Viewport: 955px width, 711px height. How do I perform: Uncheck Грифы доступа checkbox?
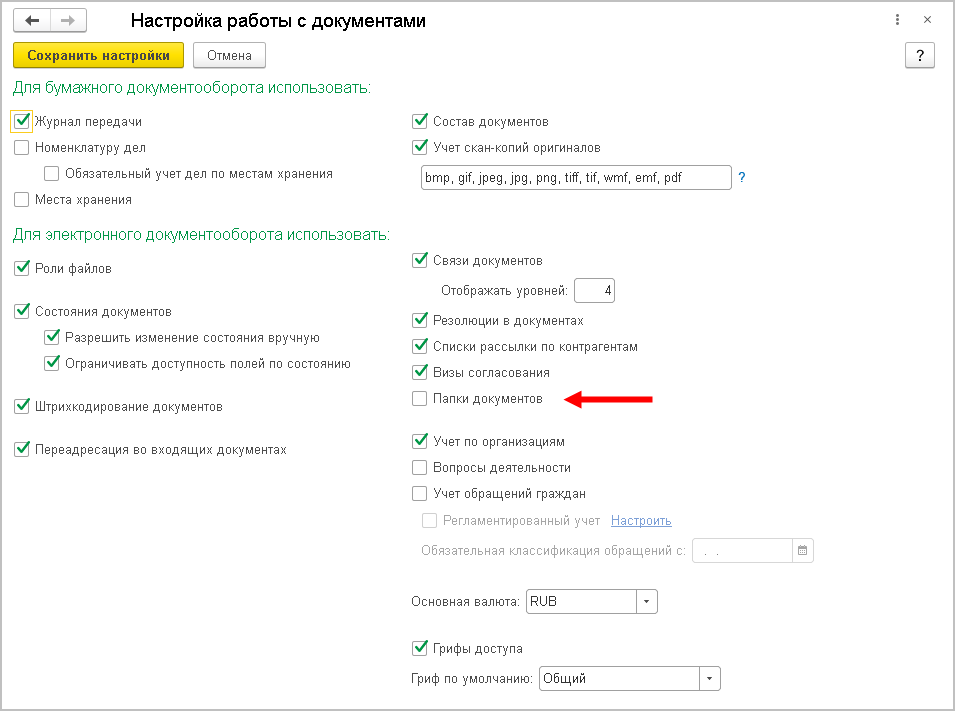tap(420, 648)
